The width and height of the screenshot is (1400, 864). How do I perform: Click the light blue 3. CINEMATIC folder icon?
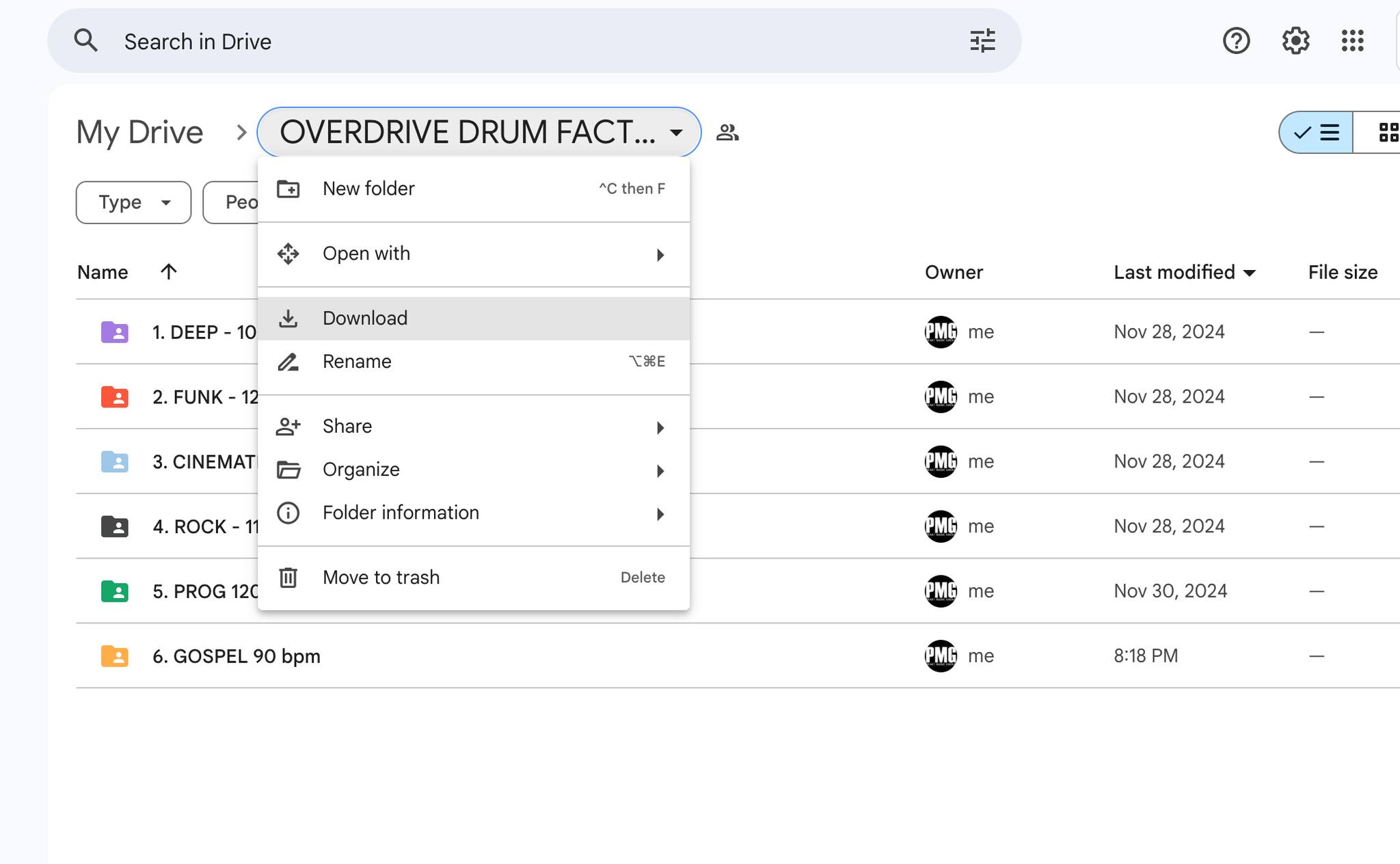[115, 461]
